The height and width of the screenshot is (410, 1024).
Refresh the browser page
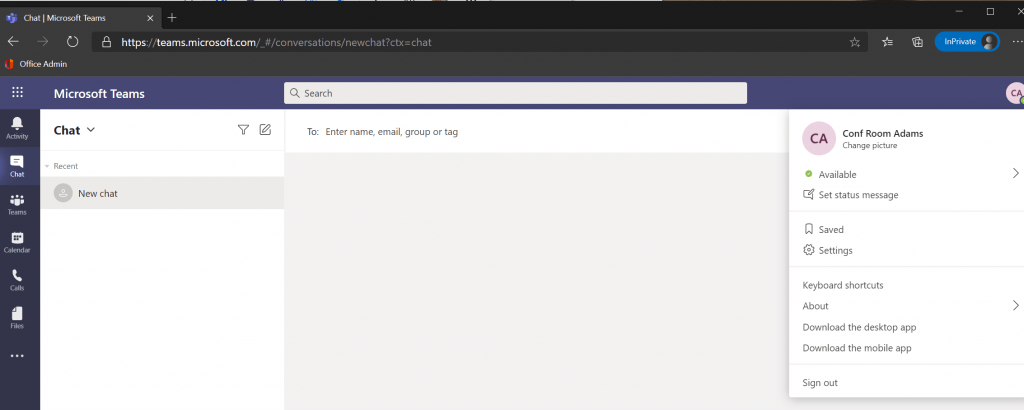click(72, 42)
